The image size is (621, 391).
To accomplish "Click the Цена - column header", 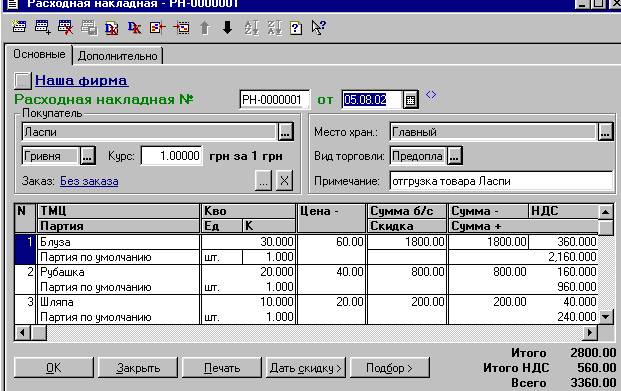I will click(331, 218).
